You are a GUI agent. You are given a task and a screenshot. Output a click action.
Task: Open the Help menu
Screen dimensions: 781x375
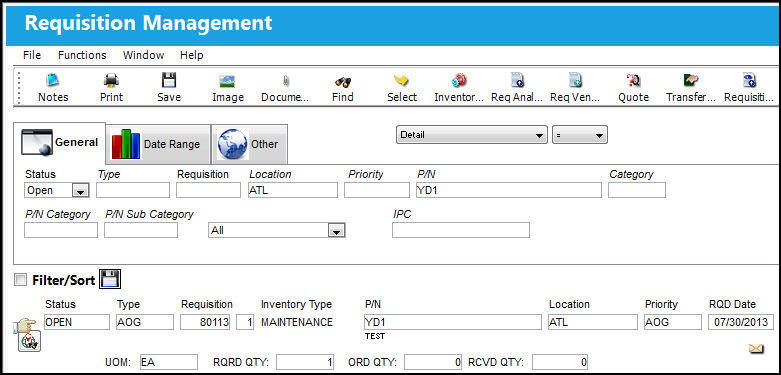pos(192,55)
